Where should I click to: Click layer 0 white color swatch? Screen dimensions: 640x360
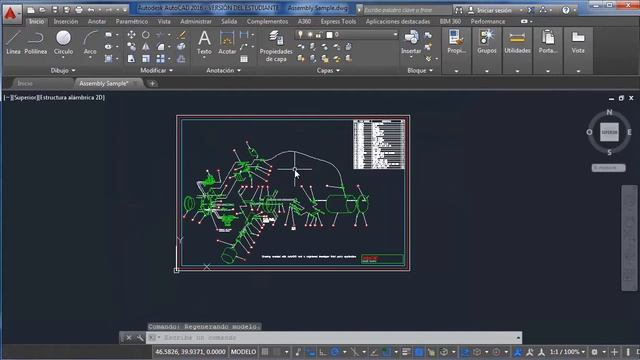point(329,35)
